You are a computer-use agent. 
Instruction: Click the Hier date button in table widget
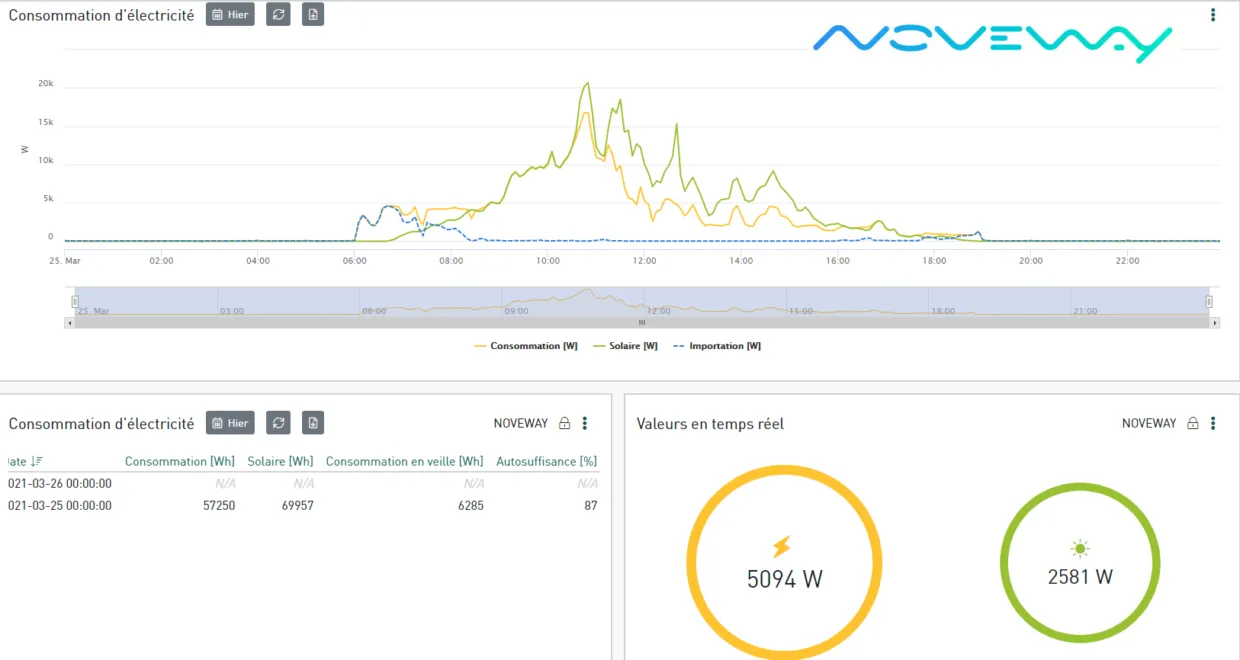230,423
